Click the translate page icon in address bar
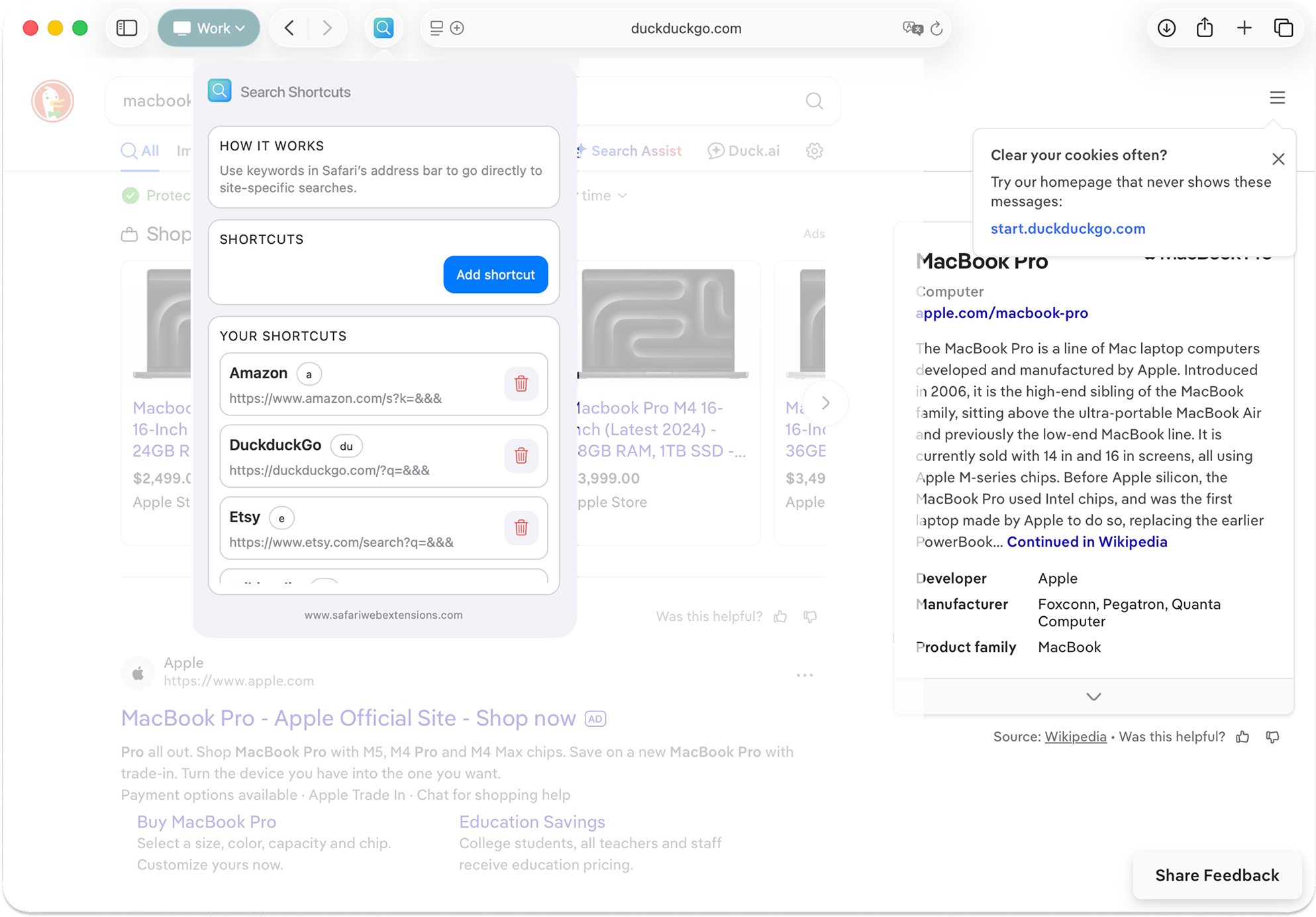Viewport: 1316px width, 917px height. coord(912,28)
